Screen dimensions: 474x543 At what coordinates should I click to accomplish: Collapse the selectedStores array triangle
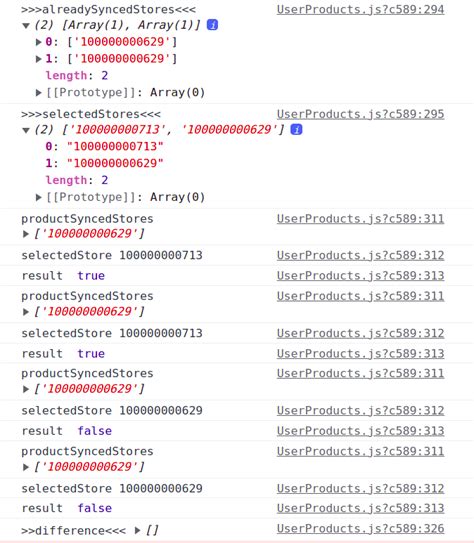pyautogui.click(x=26, y=130)
